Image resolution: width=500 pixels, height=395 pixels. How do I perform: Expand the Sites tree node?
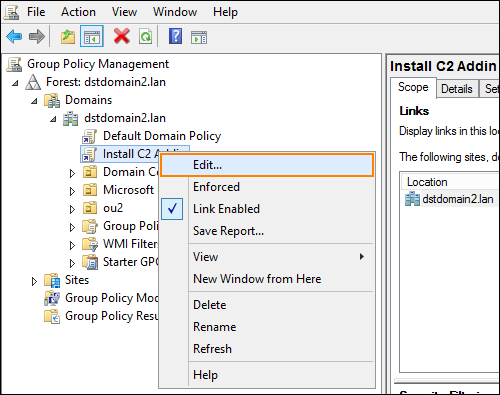(34, 281)
